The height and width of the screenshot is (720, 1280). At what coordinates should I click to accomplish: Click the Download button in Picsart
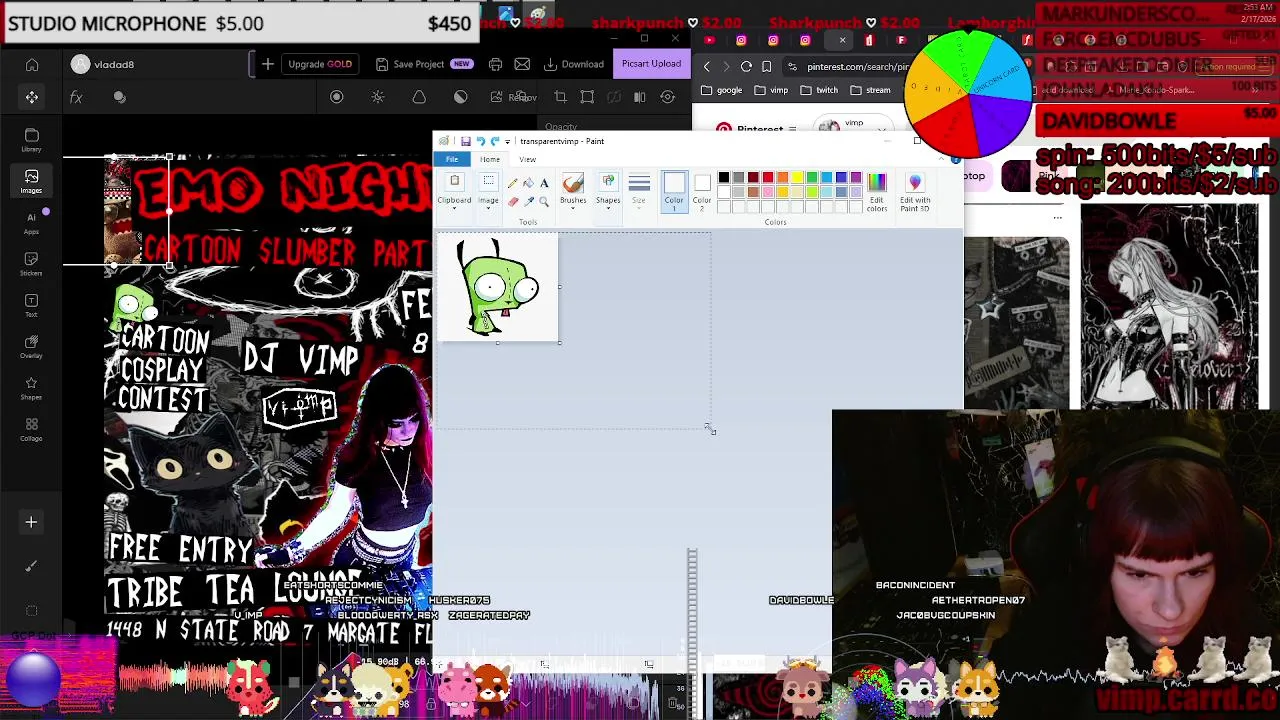(575, 64)
